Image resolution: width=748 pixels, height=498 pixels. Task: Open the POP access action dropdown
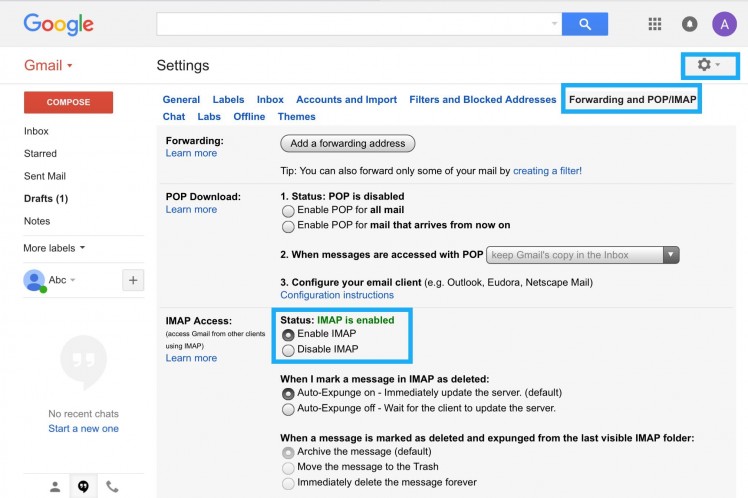pyautogui.click(x=583, y=255)
